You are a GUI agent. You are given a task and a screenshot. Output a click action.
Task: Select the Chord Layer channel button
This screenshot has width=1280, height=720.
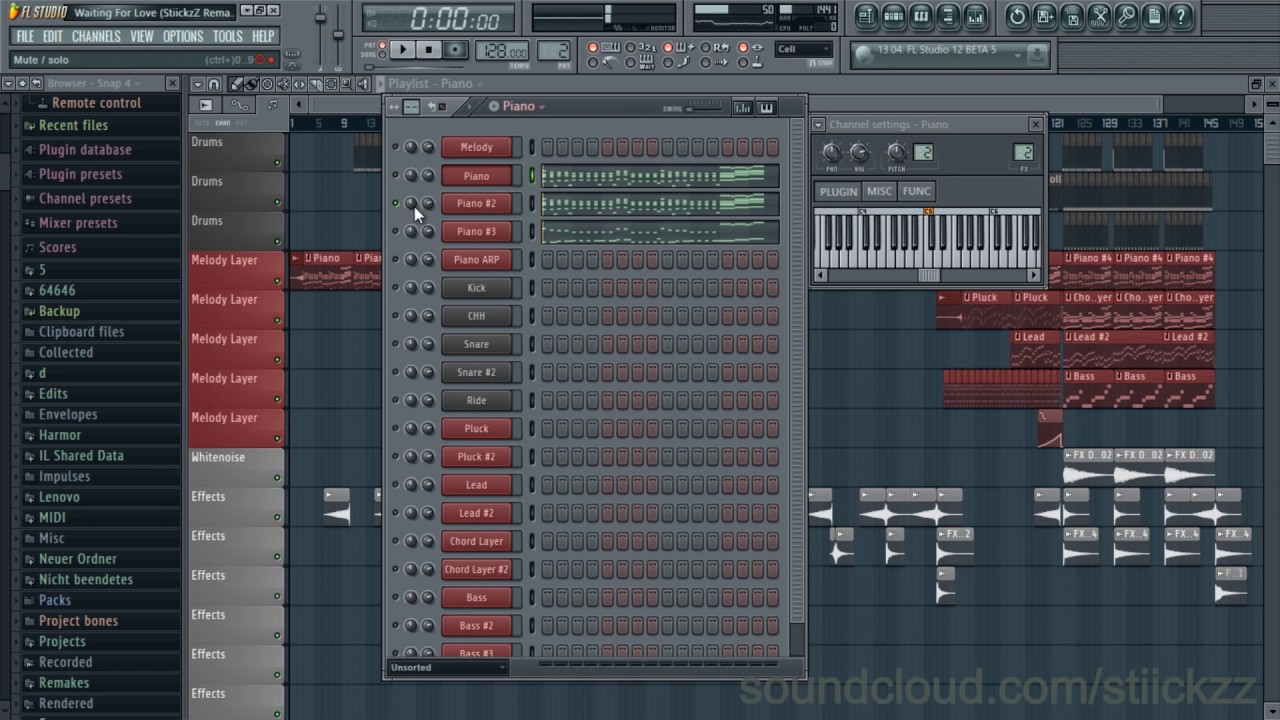point(477,541)
